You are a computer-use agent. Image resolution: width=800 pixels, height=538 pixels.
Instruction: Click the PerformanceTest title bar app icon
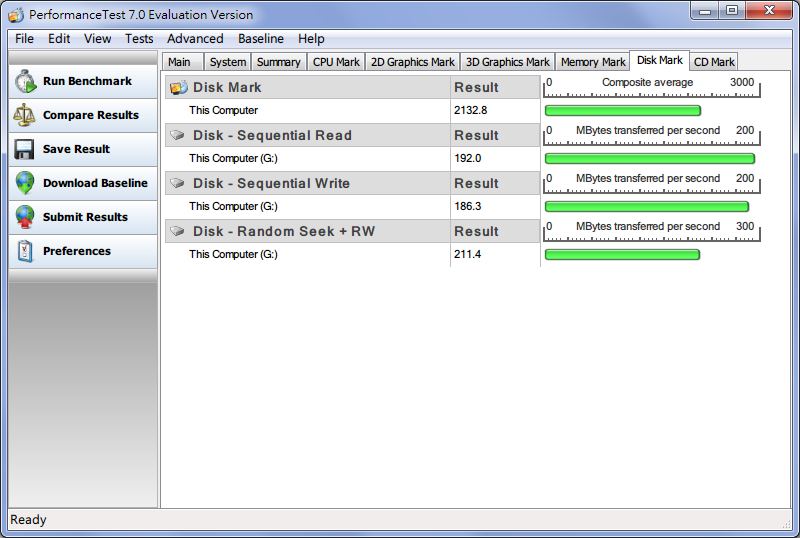(x=16, y=15)
